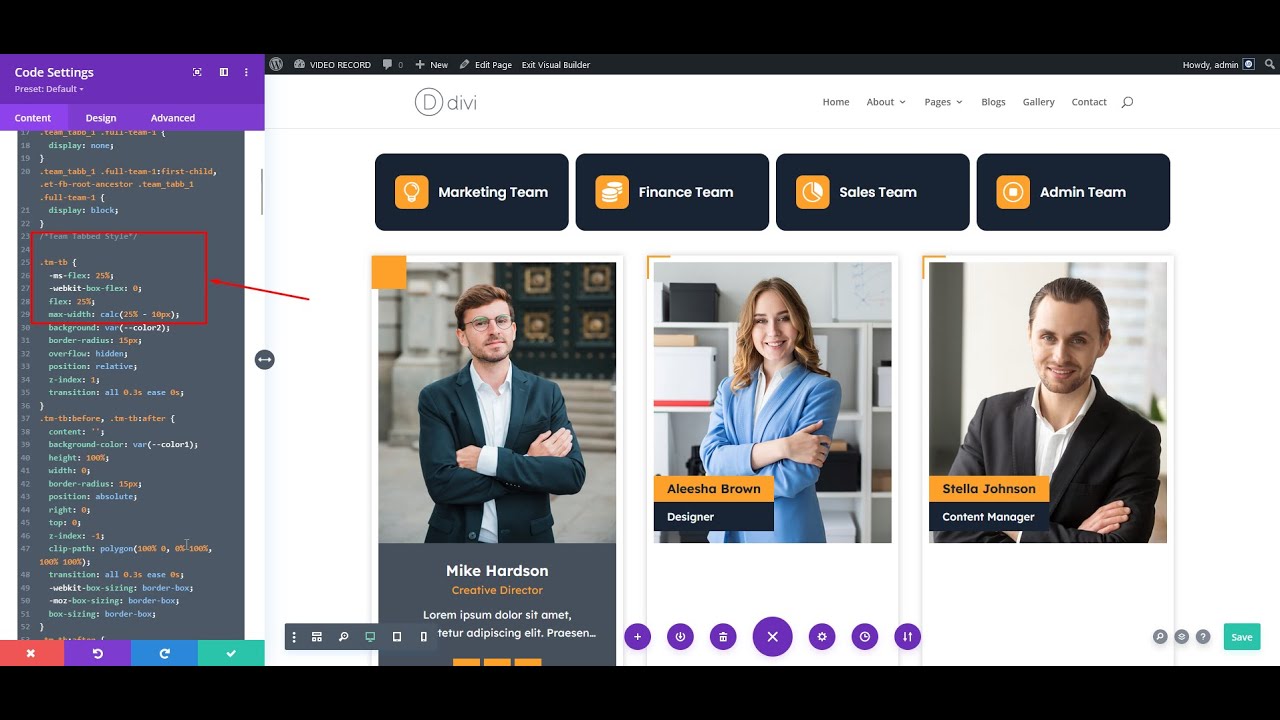Switch to the Advanced tab
This screenshot has width=1280, height=720.
[x=173, y=118]
